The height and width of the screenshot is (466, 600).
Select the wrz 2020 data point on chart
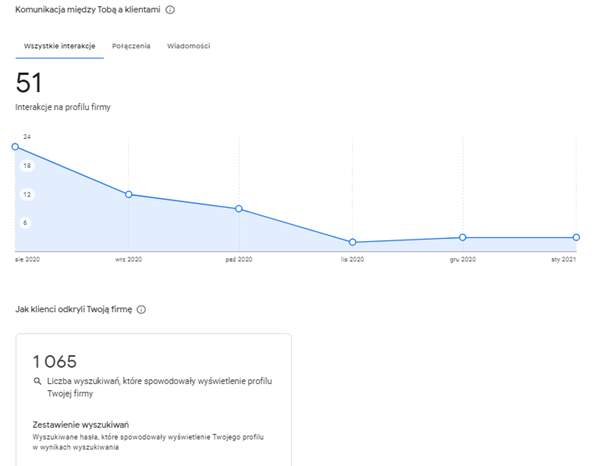(x=128, y=194)
